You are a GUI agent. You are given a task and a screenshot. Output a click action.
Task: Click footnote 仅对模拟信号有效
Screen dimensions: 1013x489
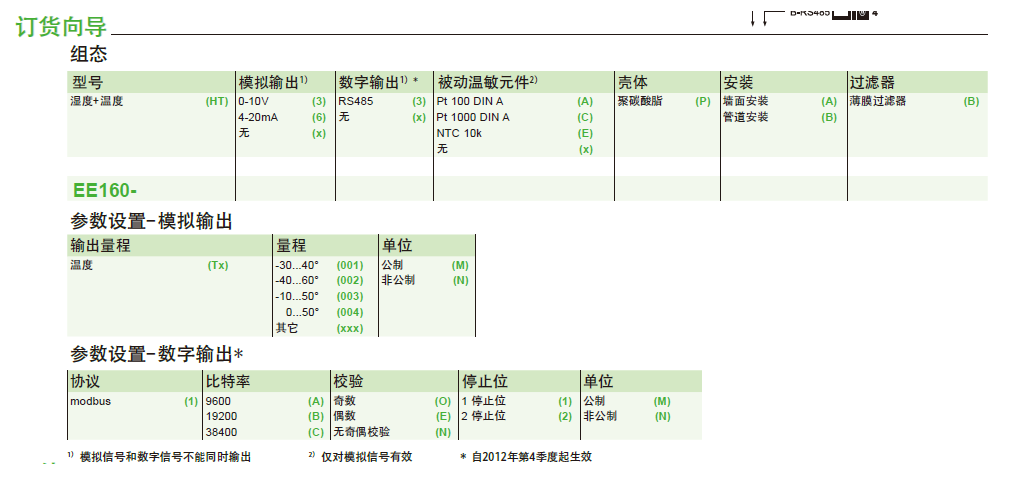point(366,457)
